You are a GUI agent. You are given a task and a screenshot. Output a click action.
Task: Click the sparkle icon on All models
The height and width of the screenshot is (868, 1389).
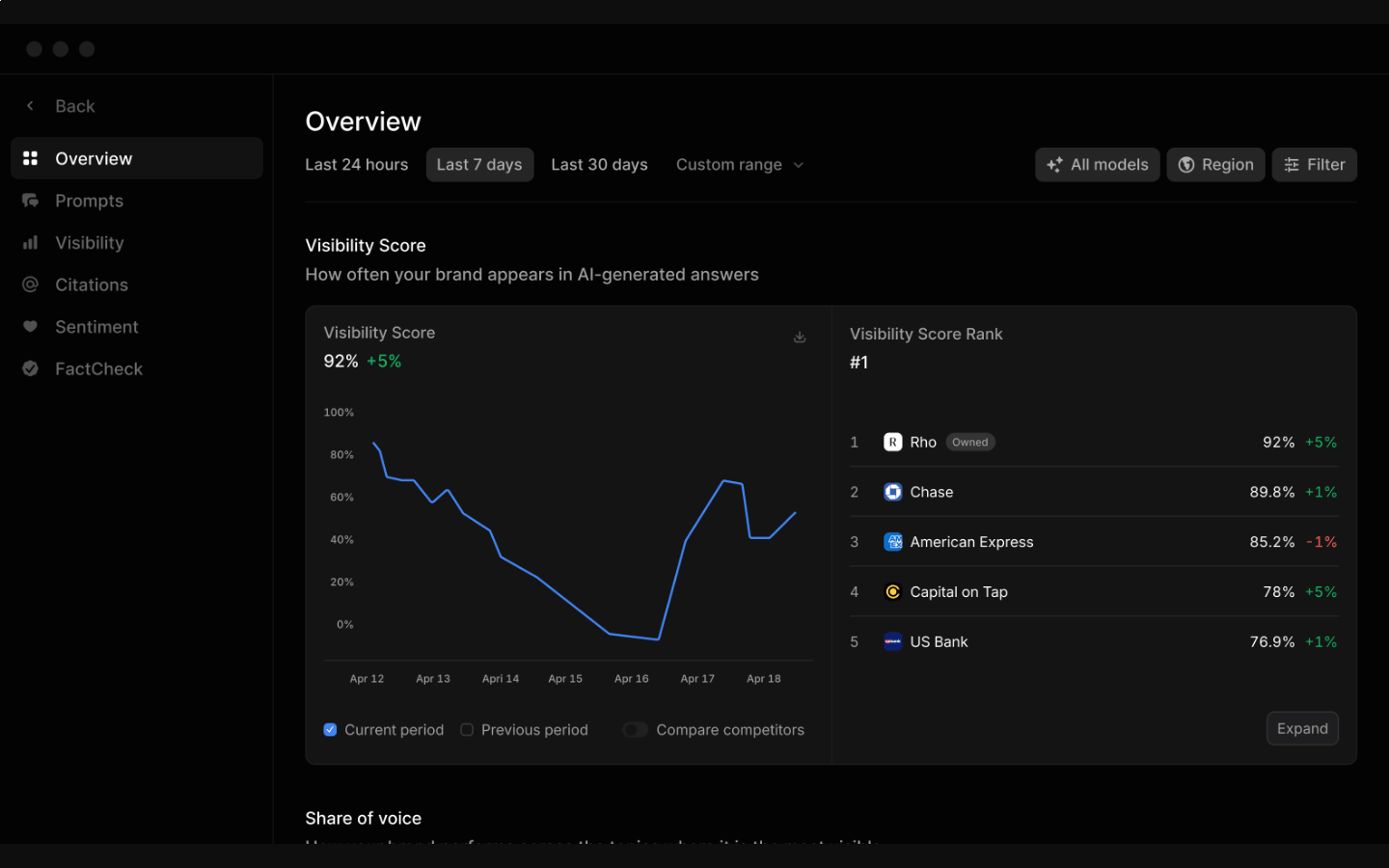[1054, 165]
